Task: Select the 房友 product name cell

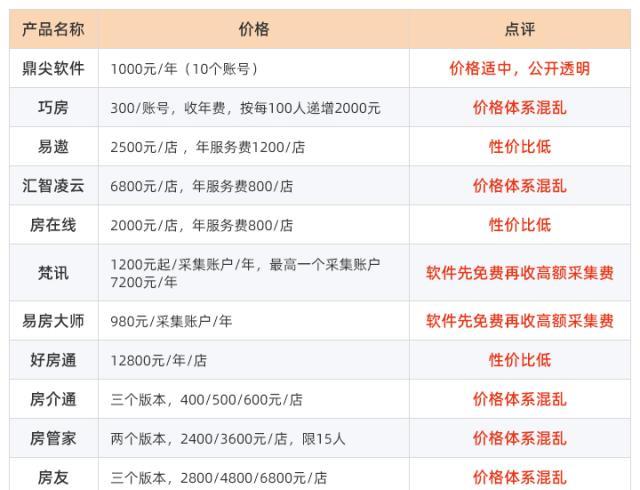Action: click(x=53, y=474)
